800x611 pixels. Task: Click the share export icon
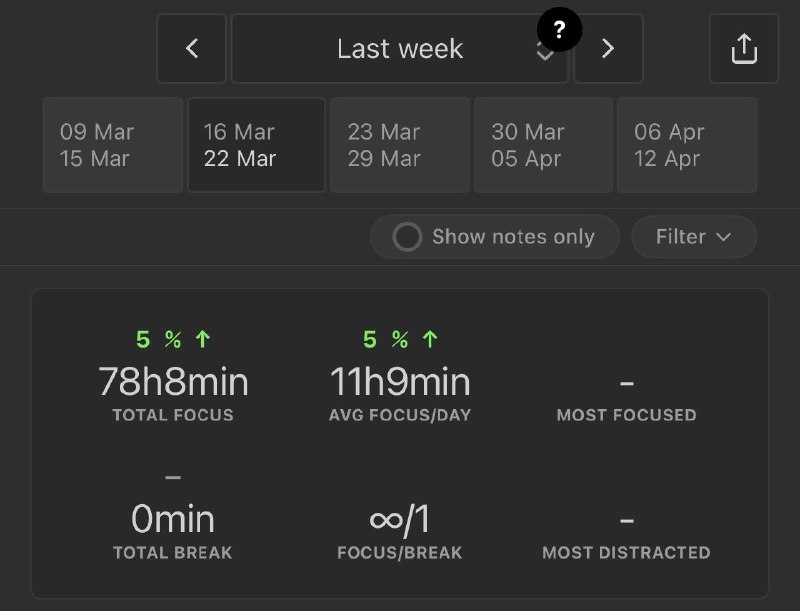tap(744, 48)
